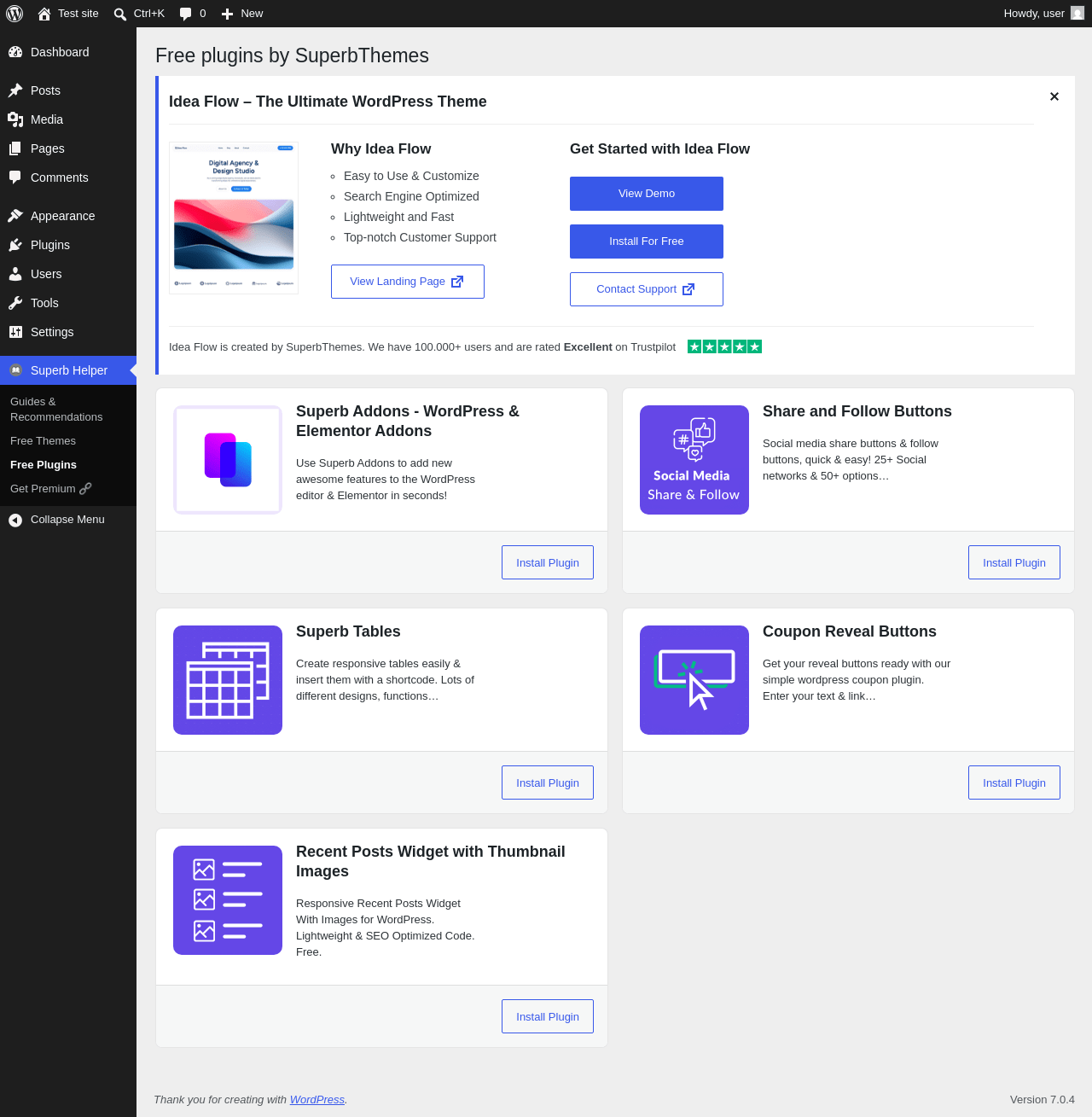Image resolution: width=1092 pixels, height=1117 pixels.
Task: Click the Superb Tables title text
Action: coord(348,631)
